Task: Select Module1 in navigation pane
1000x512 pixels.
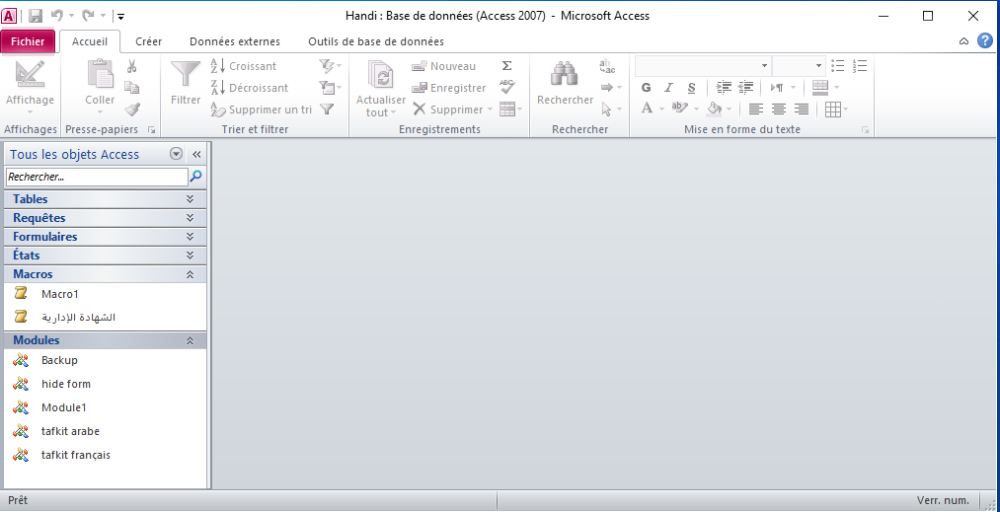Action: click(105, 407)
